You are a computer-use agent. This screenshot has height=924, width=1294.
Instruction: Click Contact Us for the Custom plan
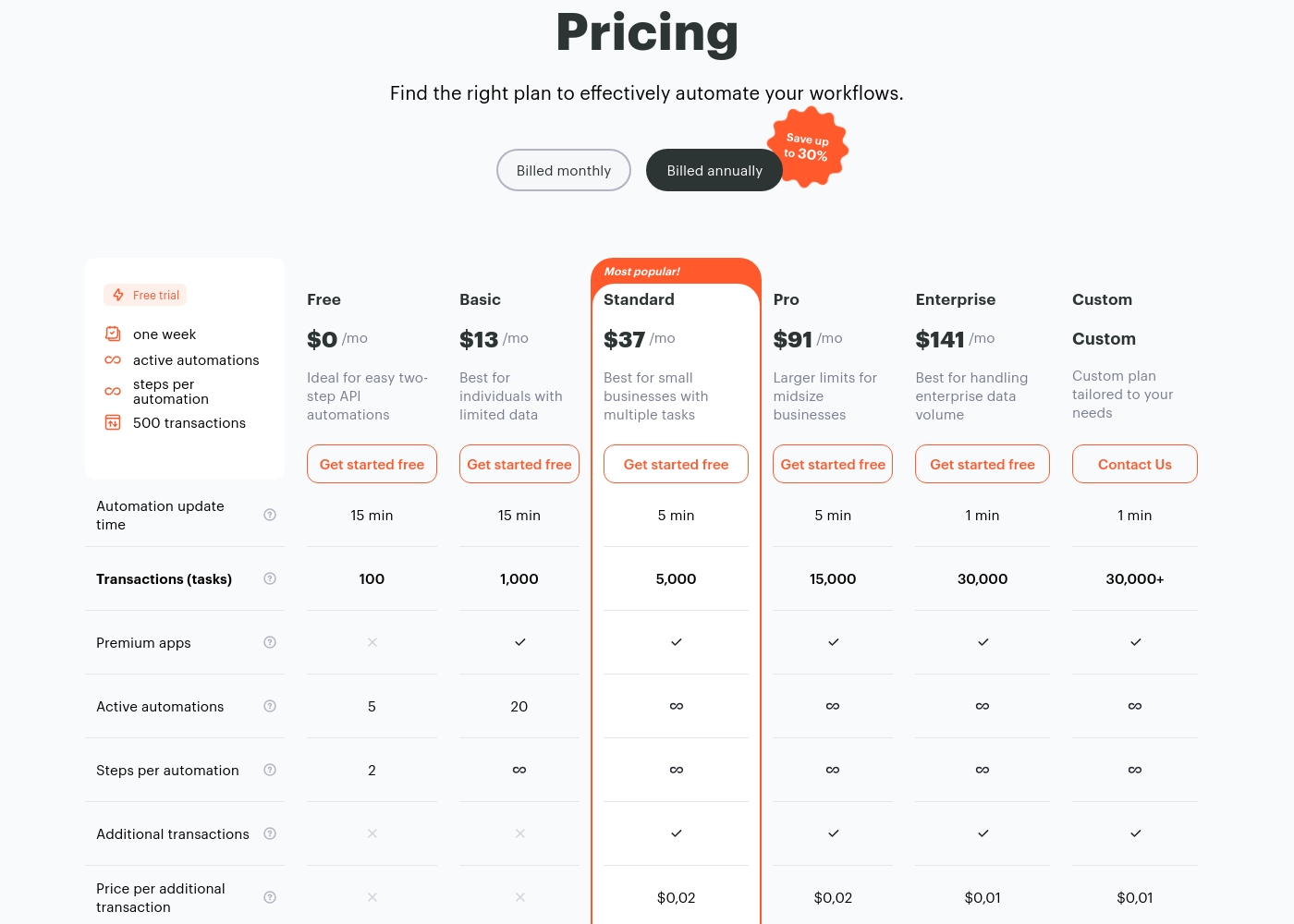point(1135,464)
